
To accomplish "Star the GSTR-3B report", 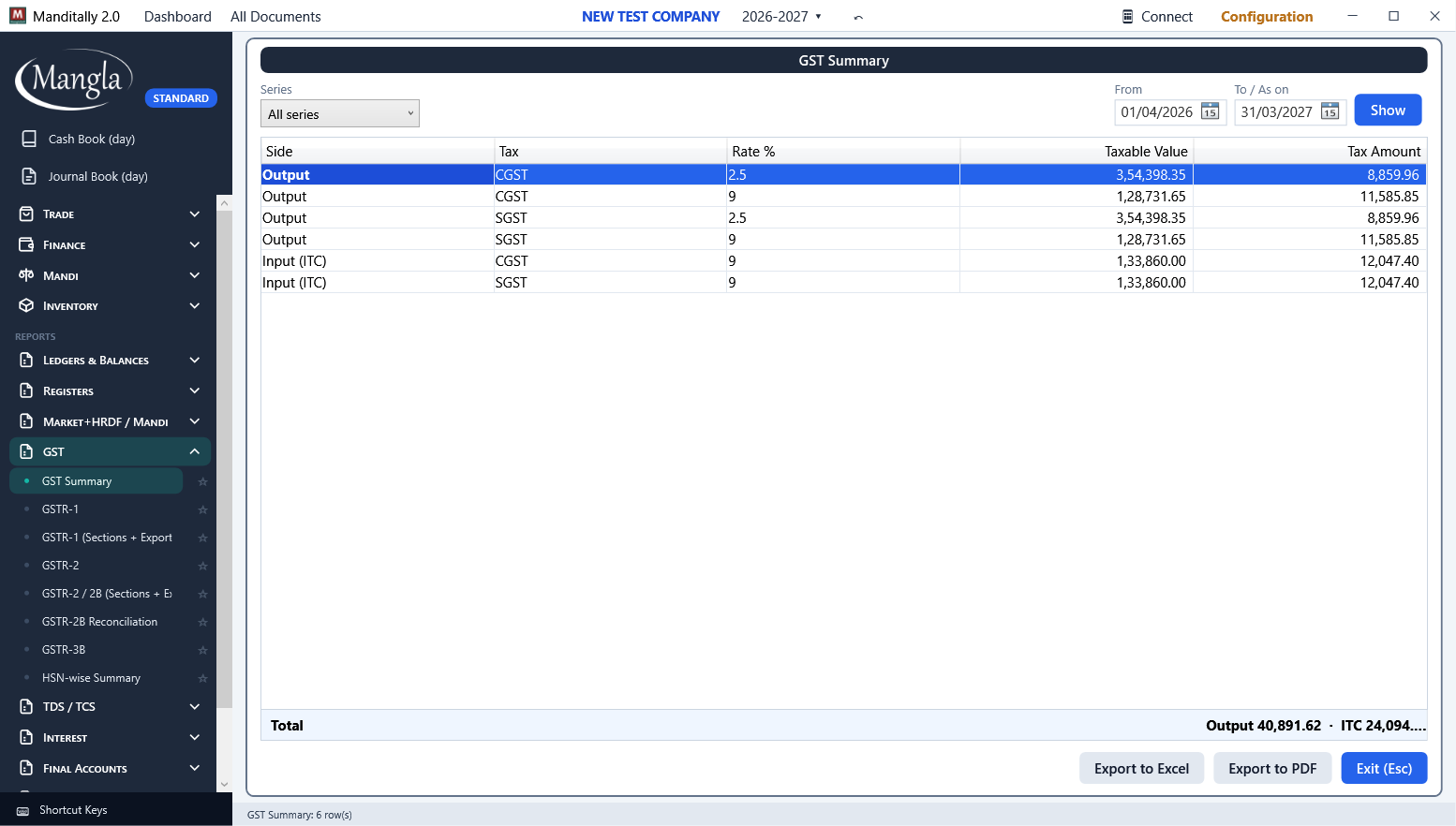I will point(202,650).
